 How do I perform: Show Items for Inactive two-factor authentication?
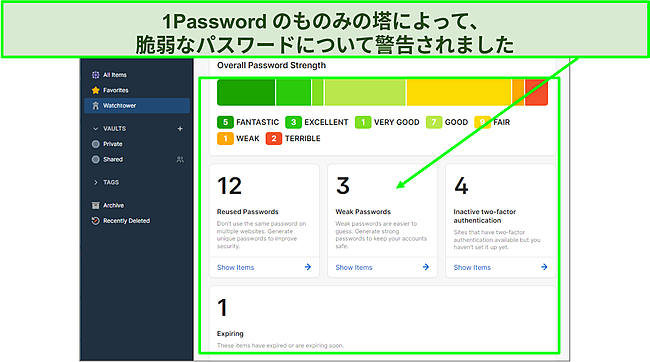point(472,267)
